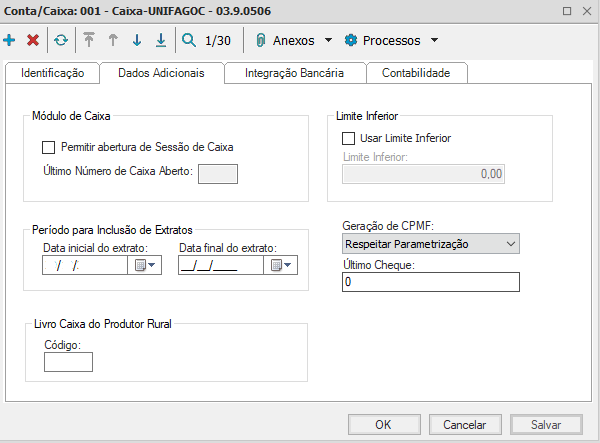Open Data inicial do extrato calendar picker

(x=144, y=265)
